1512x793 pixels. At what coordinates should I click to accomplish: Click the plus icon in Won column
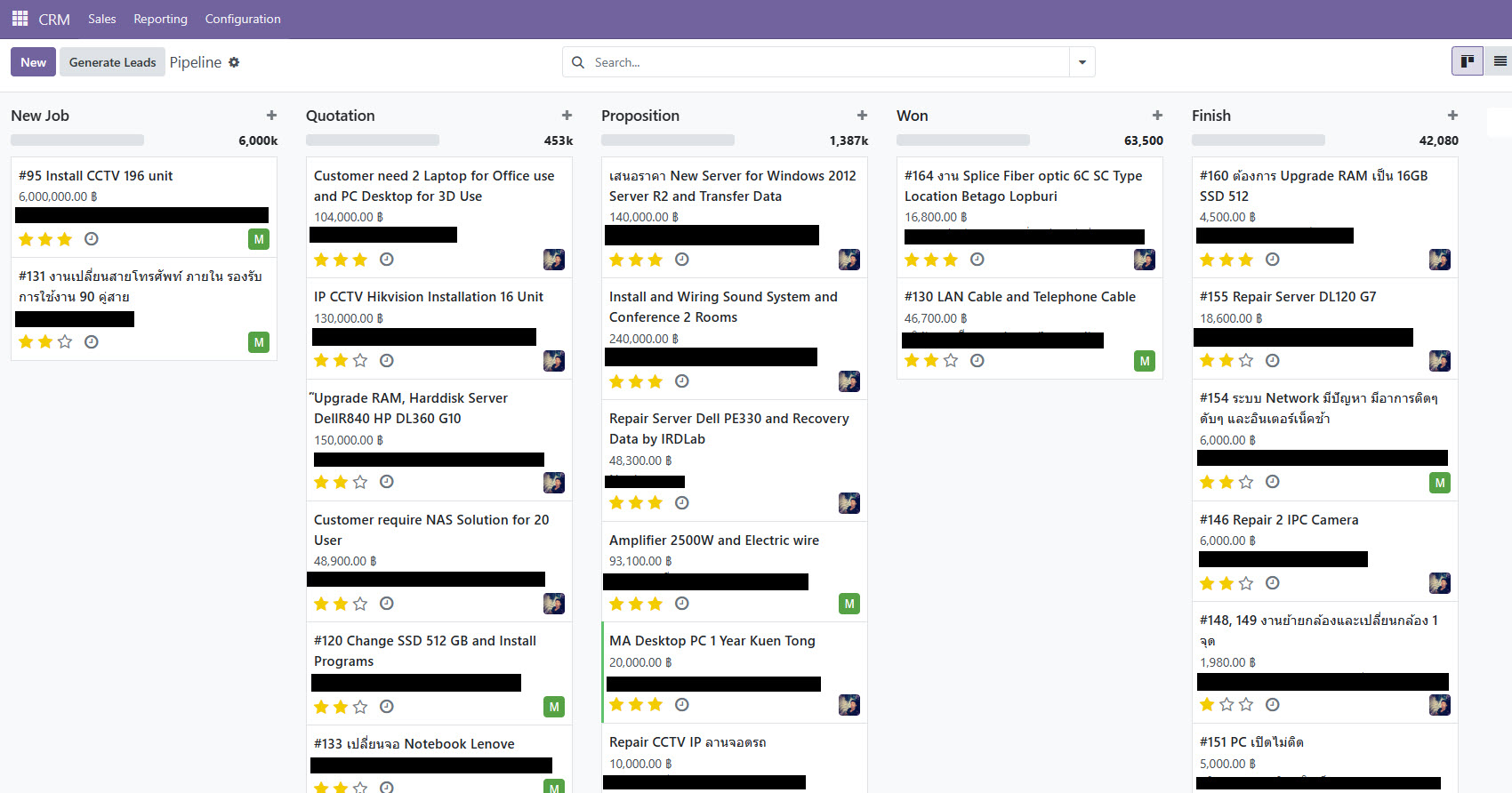pos(1157,116)
